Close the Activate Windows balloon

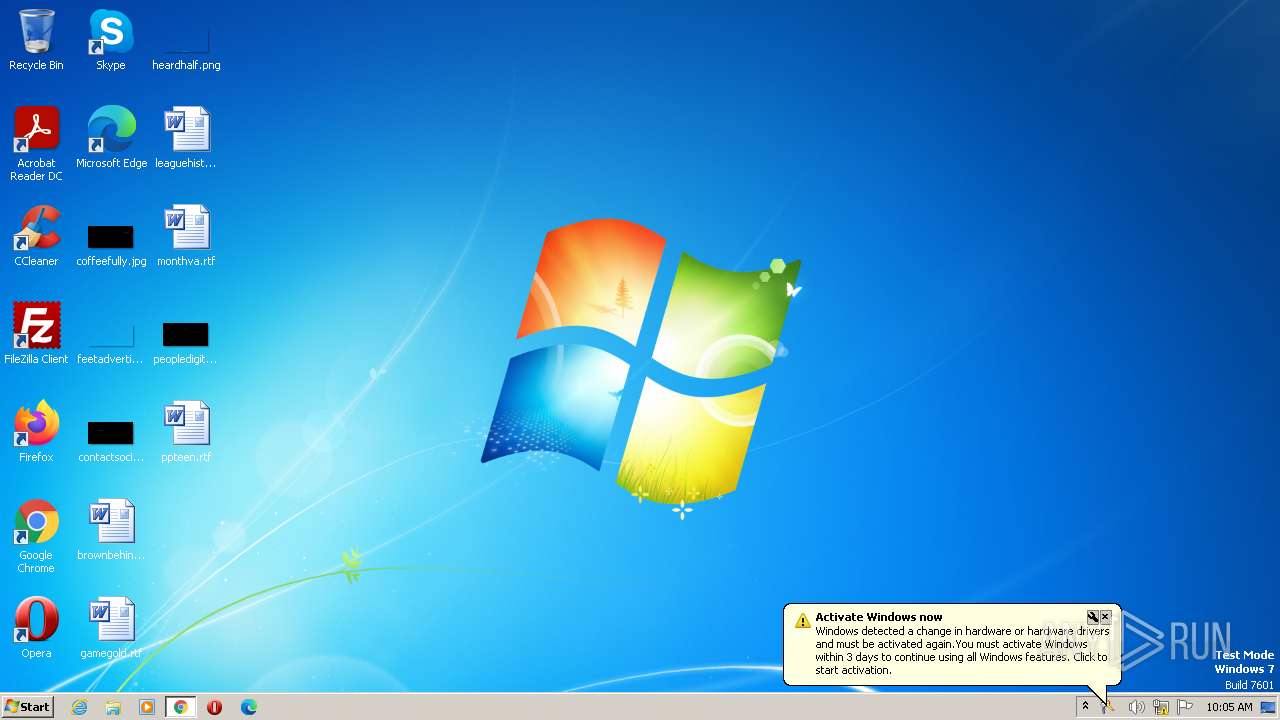pos(1105,617)
